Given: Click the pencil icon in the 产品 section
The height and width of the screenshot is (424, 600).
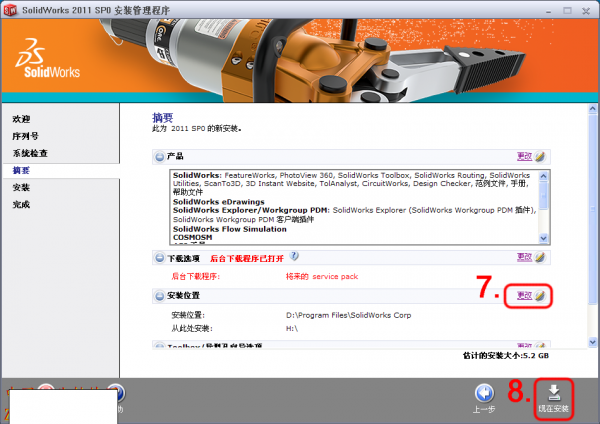Looking at the screenshot, I should [x=540, y=157].
